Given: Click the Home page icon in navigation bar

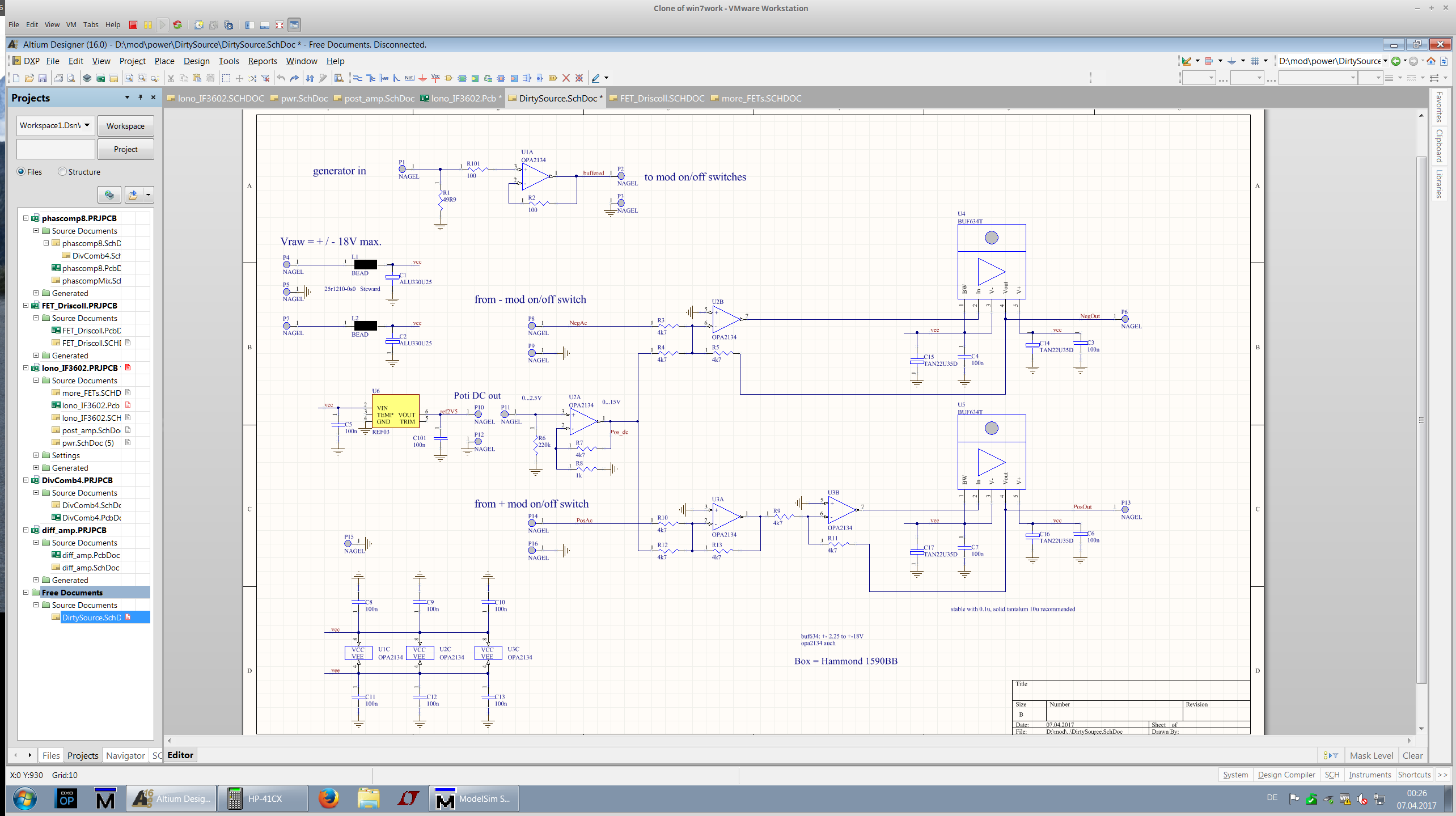Looking at the screenshot, I should [1431, 61].
